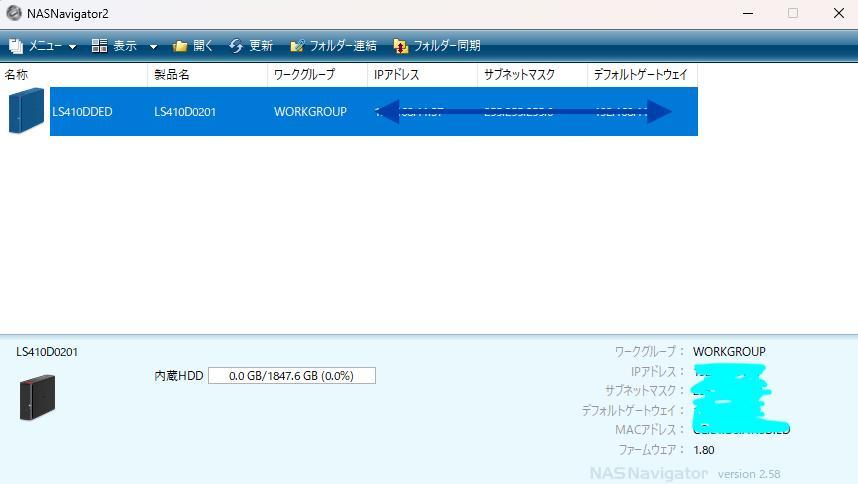The width and height of the screenshot is (858, 484).
Task: Sort by the サブネットマスク column header
Action: [x=532, y=75]
